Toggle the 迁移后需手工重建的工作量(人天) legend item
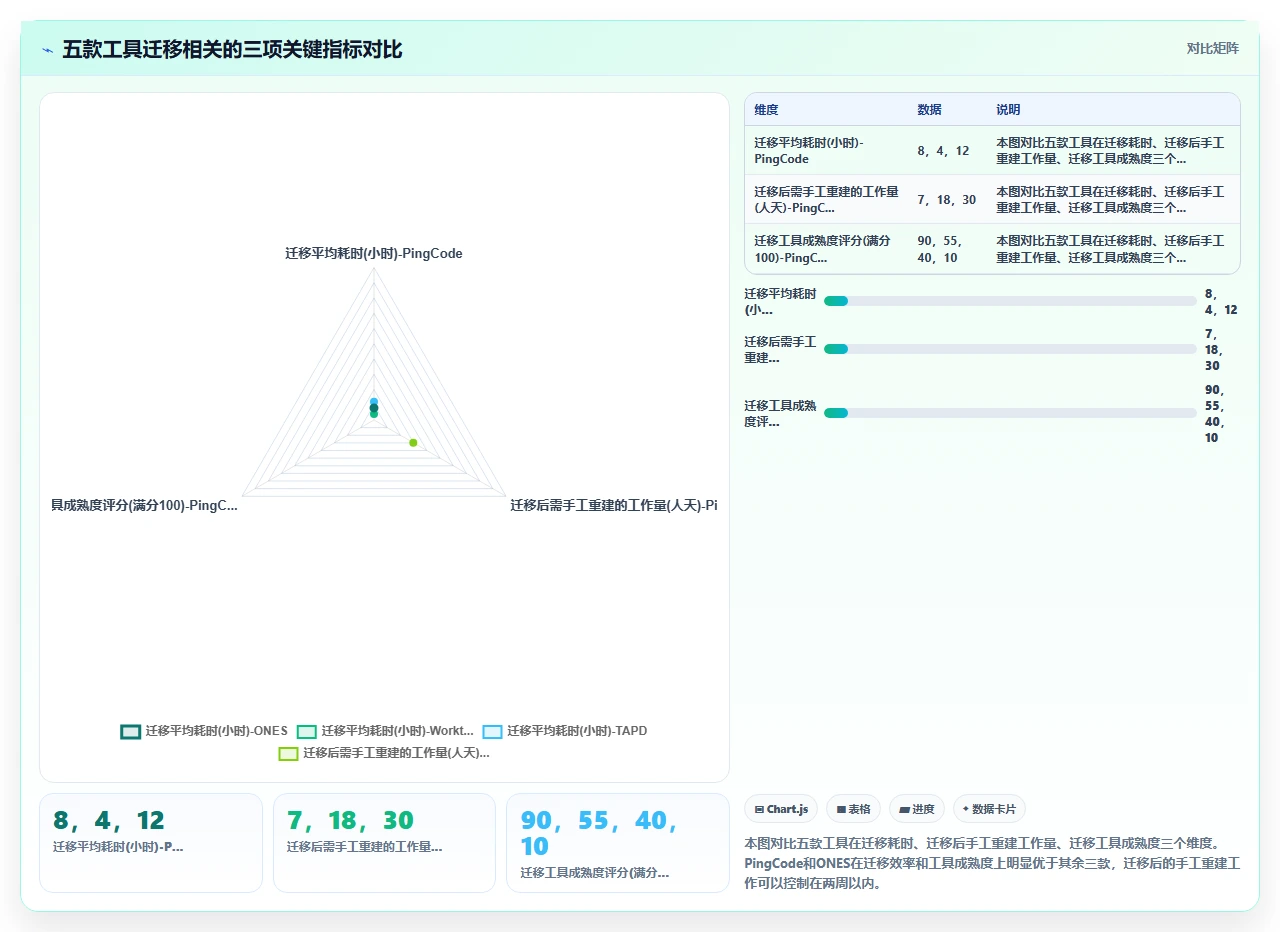 (384, 753)
